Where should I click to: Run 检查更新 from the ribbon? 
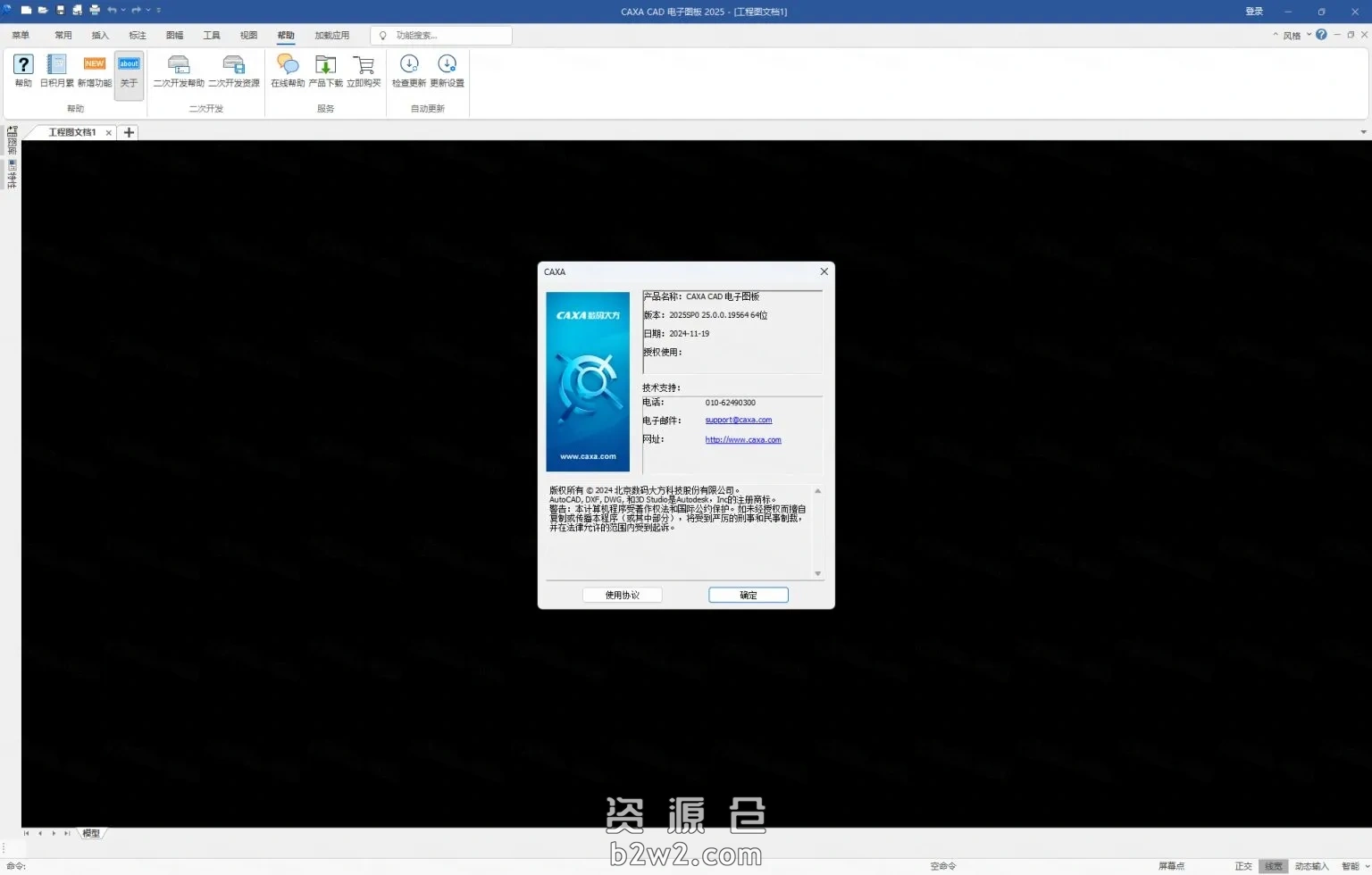(409, 71)
